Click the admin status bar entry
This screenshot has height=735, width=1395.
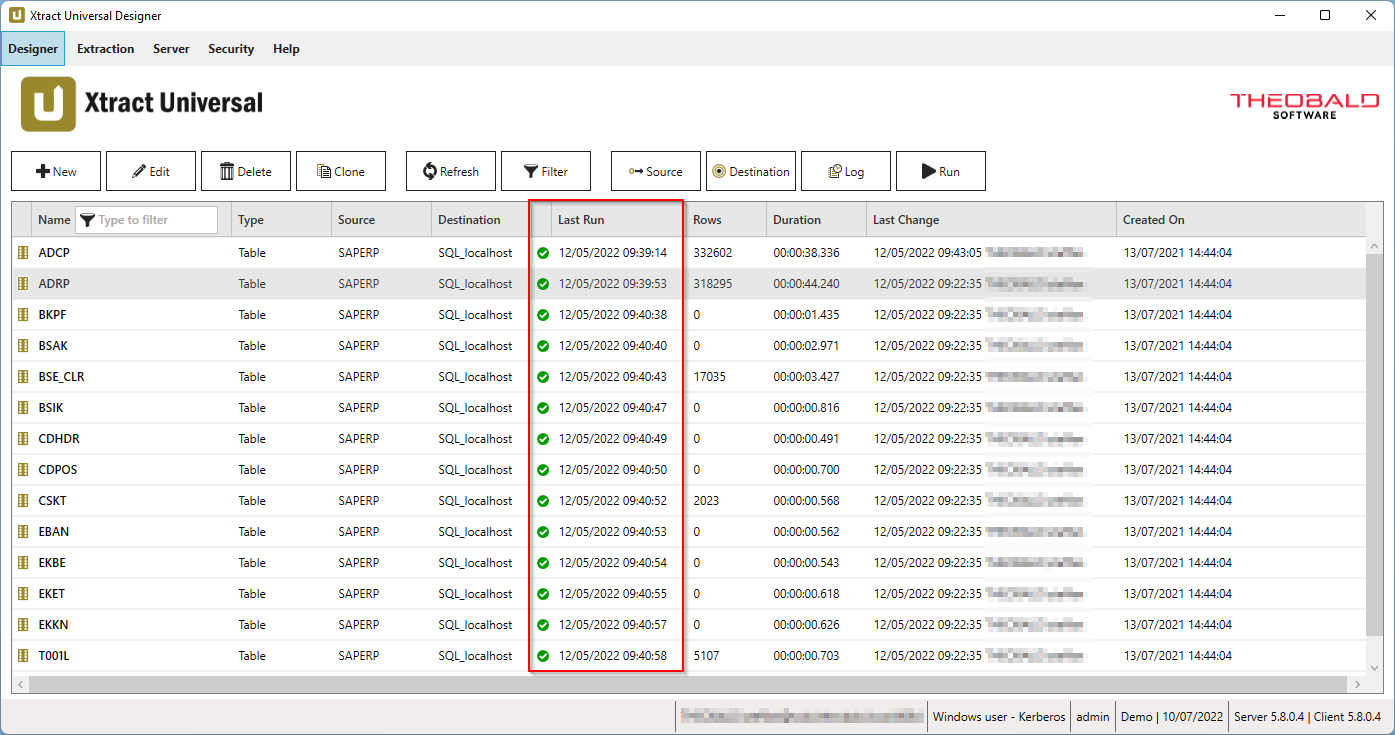click(1093, 717)
